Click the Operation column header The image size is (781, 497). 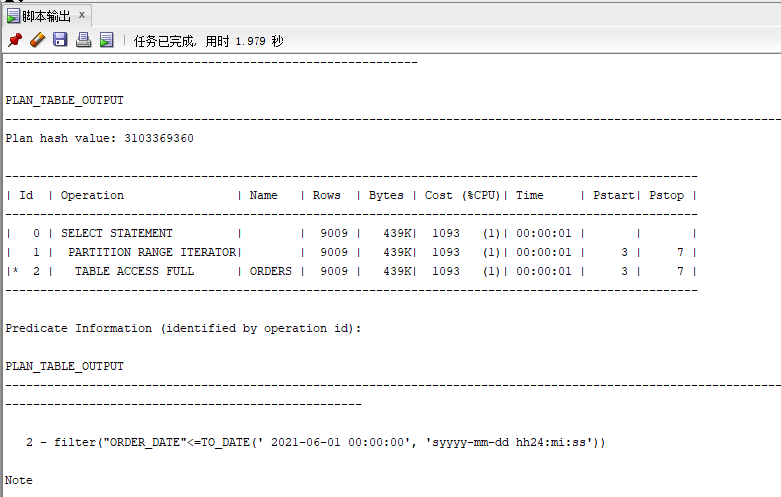[x=92, y=195]
